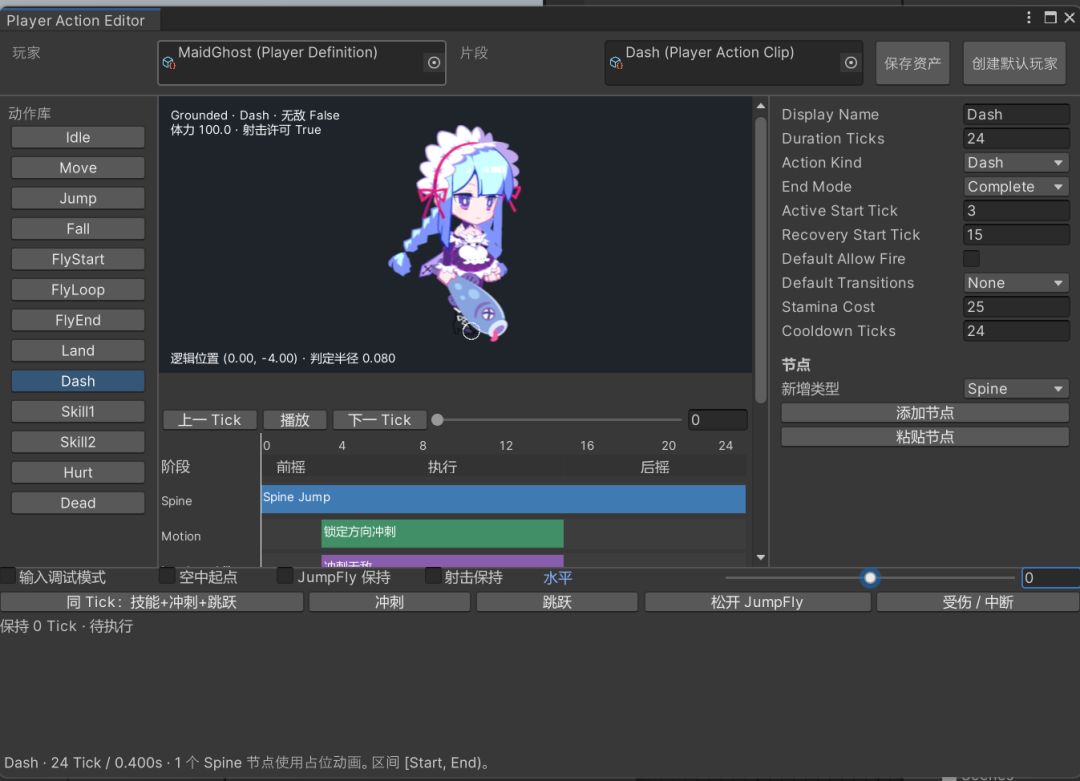
Task: Open the window options kebab menu
Action: coord(1028,17)
